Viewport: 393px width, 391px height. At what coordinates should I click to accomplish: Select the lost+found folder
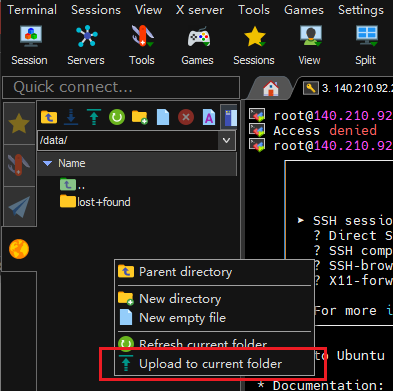pos(95,202)
